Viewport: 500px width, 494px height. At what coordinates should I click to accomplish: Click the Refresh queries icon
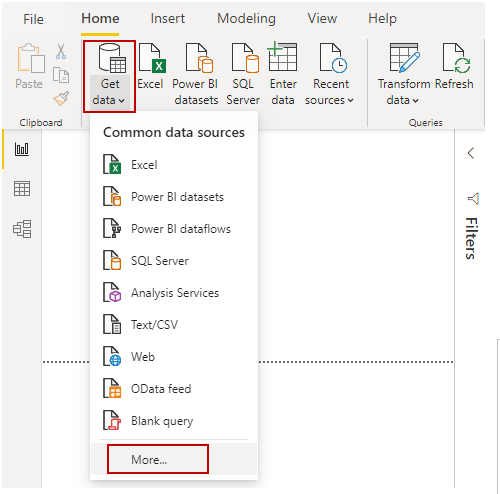point(456,58)
